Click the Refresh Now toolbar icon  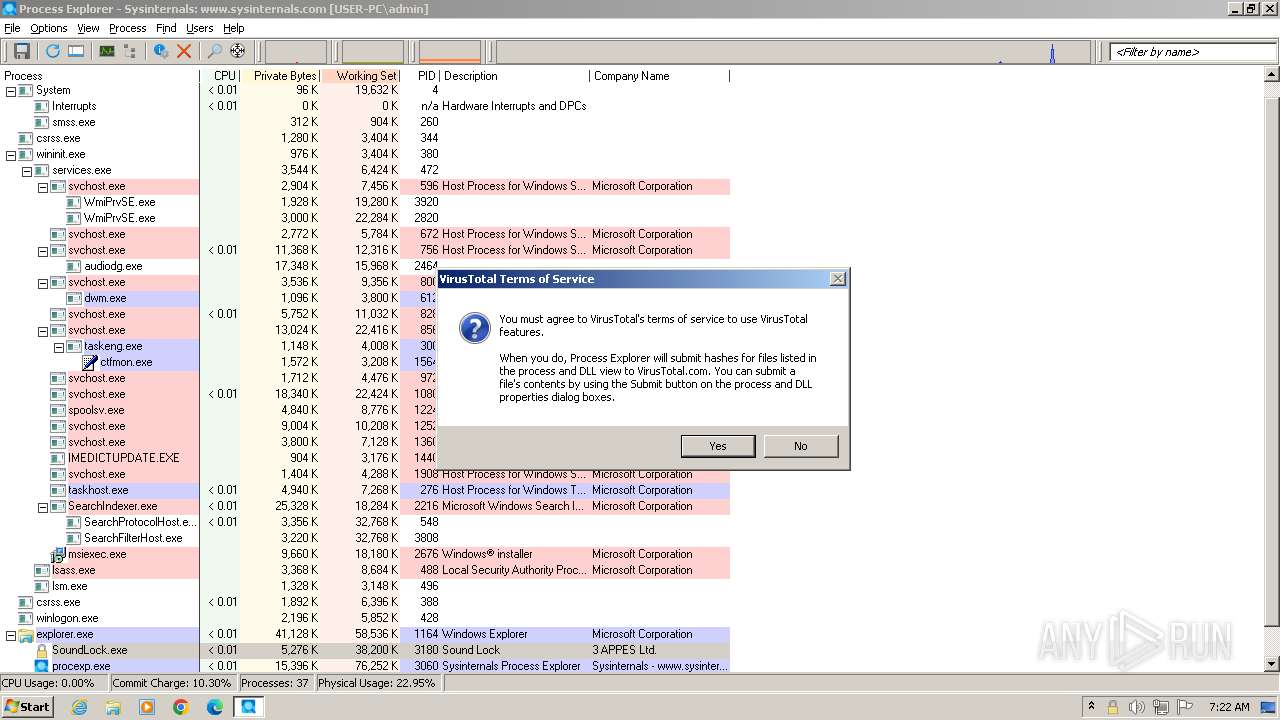pos(52,51)
